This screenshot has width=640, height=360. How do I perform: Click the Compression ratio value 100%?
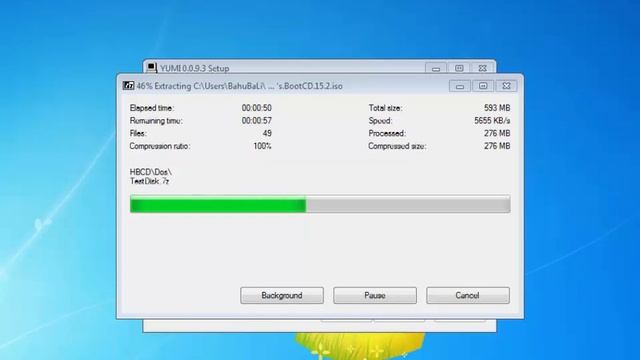pyautogui.click(x=262, y=146)
